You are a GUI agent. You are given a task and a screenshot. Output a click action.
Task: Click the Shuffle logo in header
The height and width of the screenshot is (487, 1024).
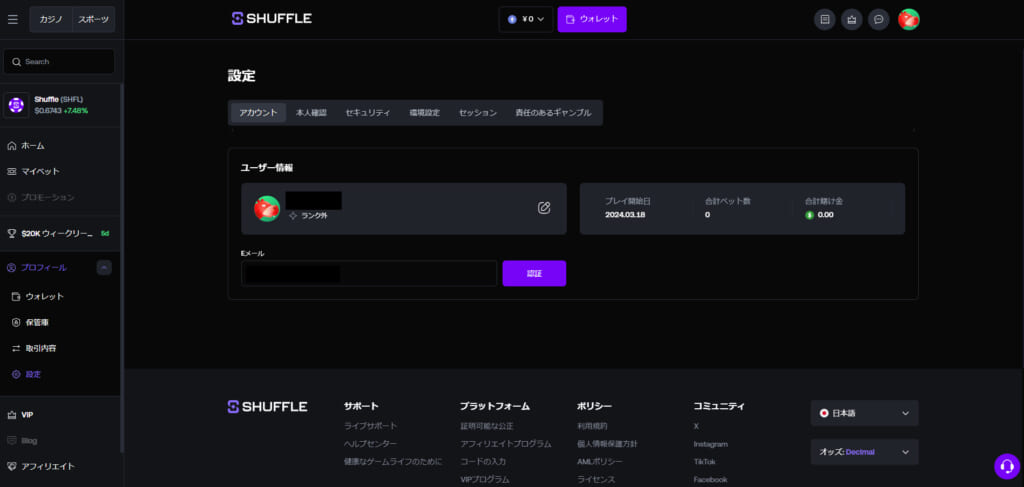pyautogui.click(x=272, y=19)
